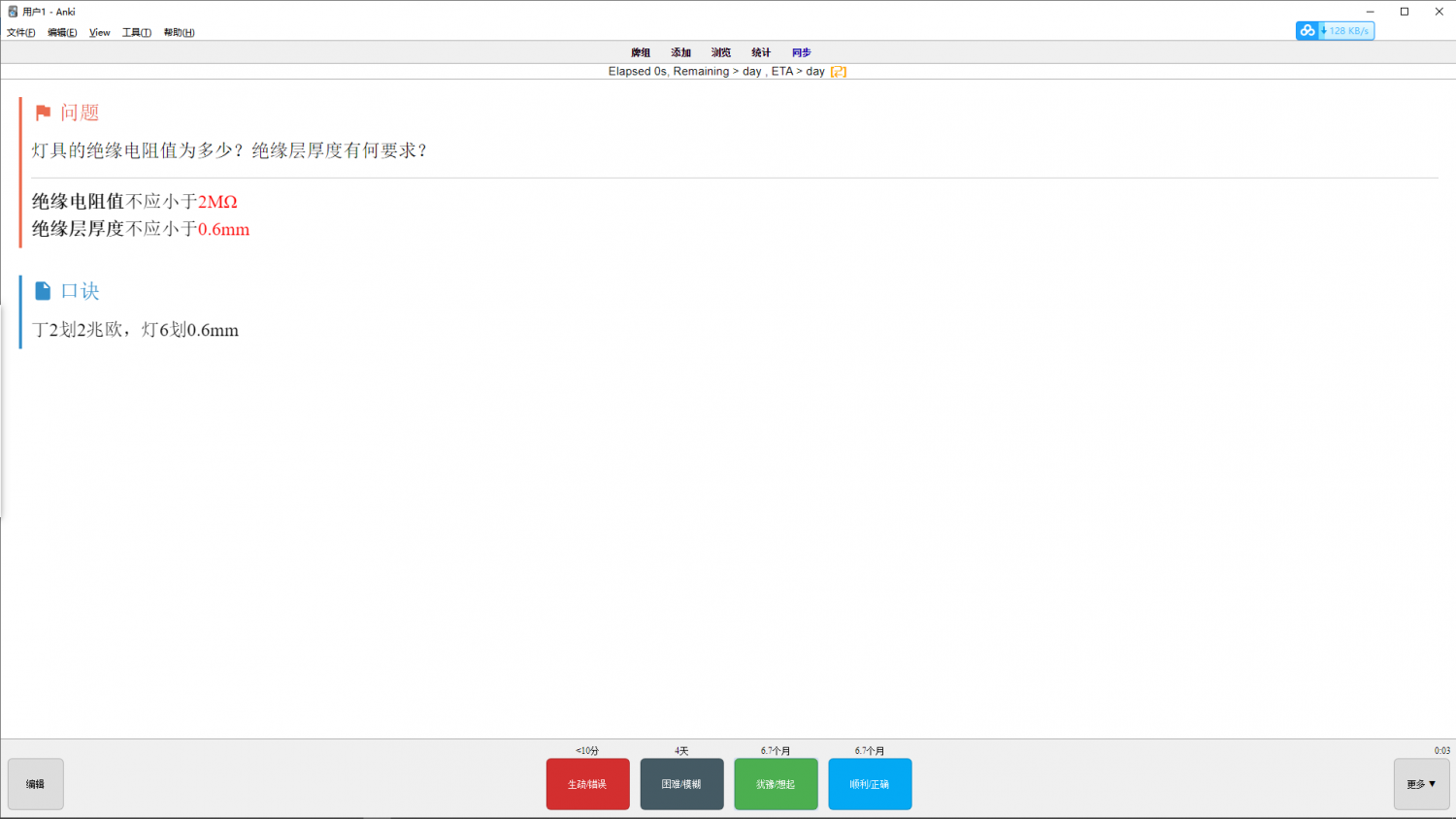Click the <10分 interval label
The height and width of the screenshot is (819, 1456).
587,751
